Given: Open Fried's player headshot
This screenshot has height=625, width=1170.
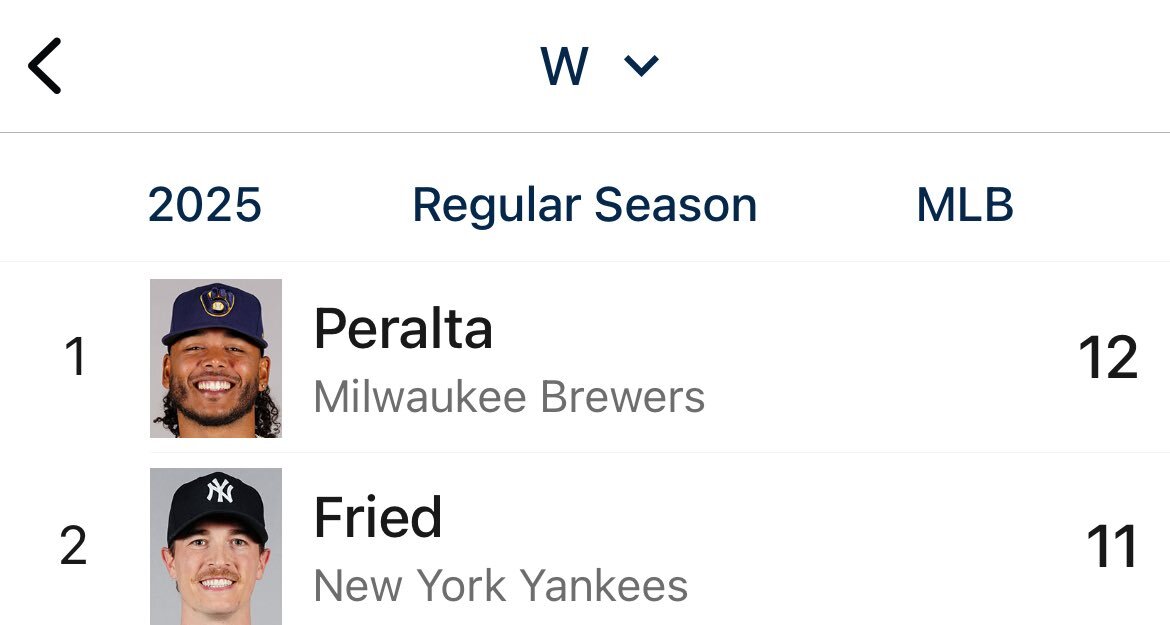Looking at the screenshot, I should pos(216,546).
